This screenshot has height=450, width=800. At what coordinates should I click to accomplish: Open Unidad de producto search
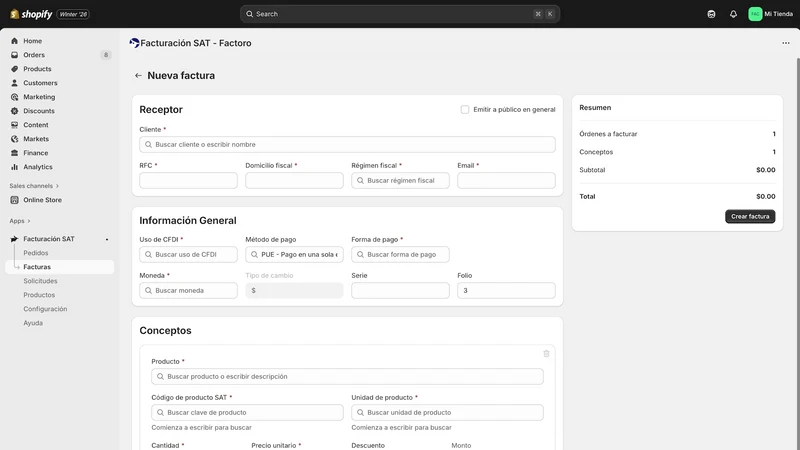coord(447,412)
